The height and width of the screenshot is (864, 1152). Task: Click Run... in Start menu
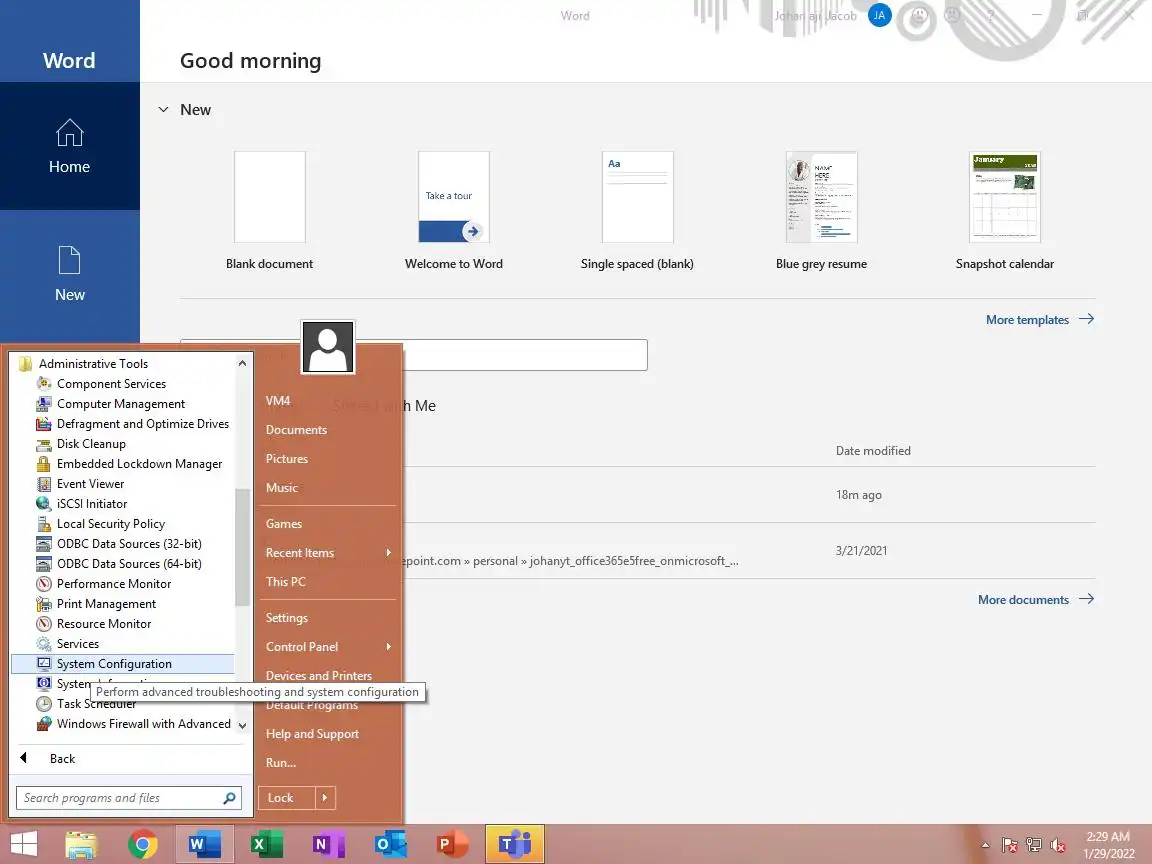click(x=281, y=763)
